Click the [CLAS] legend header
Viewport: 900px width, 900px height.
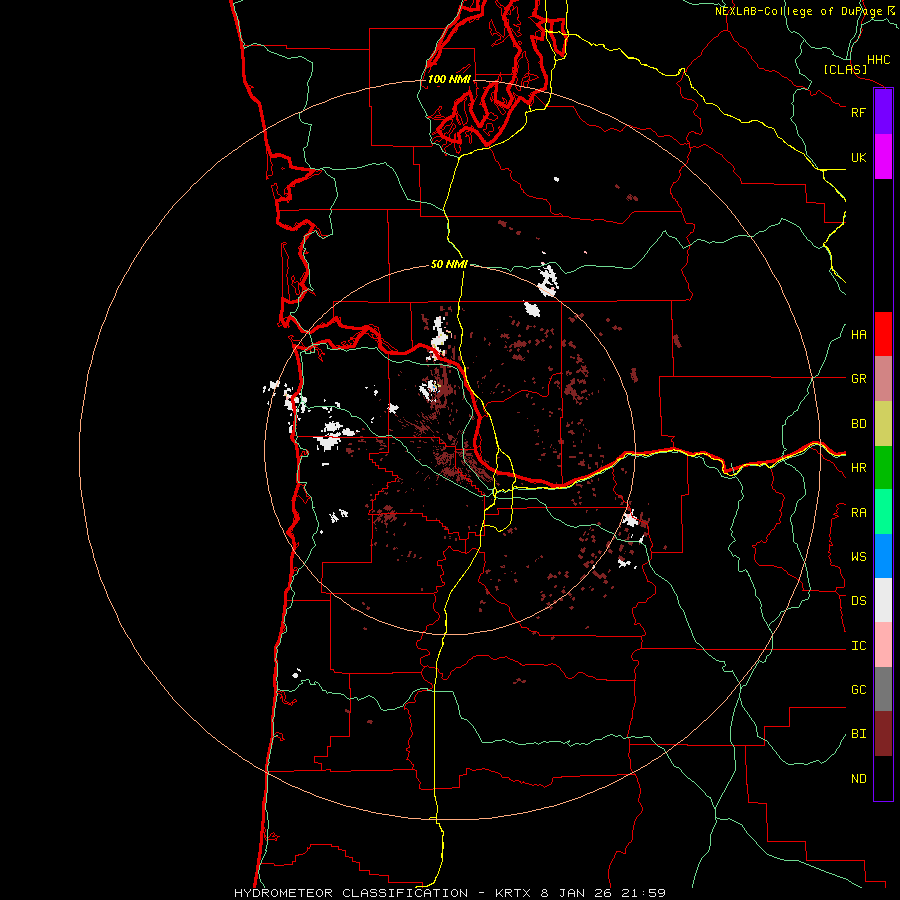845,69
